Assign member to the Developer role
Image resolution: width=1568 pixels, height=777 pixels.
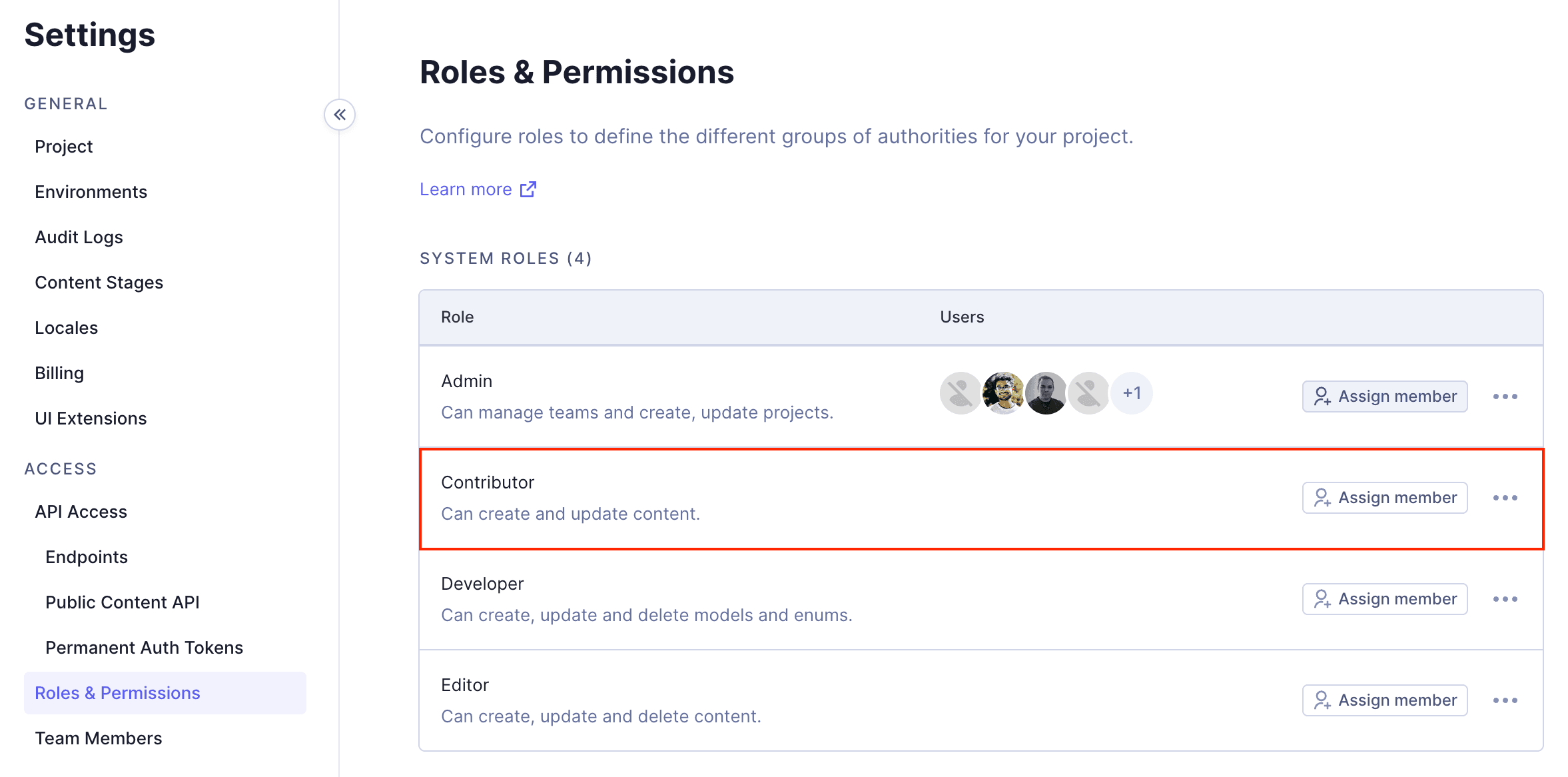click(x=1385, y=599)
